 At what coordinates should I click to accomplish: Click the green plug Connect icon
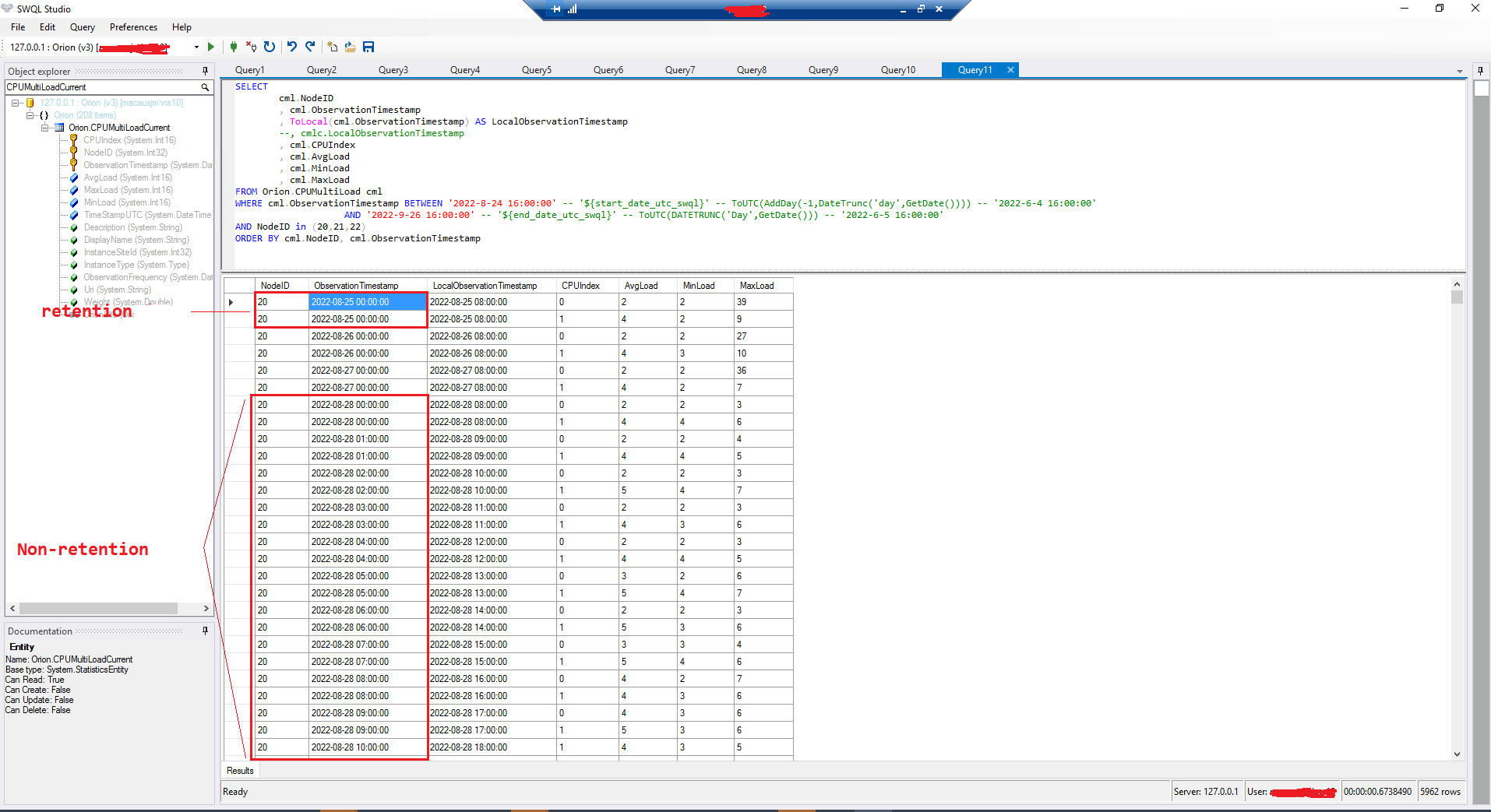pos(233,47)
